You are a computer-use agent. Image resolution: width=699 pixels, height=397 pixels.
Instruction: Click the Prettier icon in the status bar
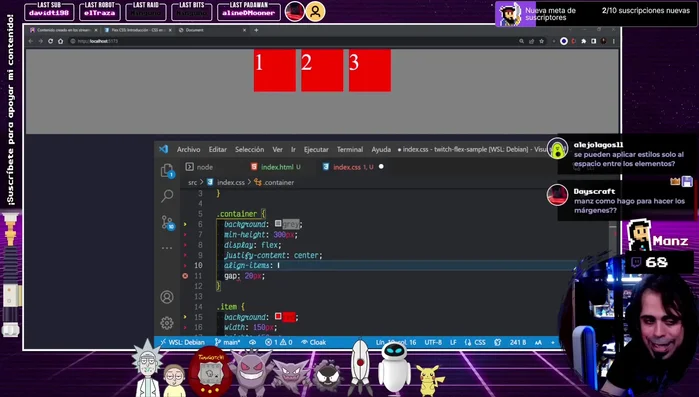pos(498,342)
